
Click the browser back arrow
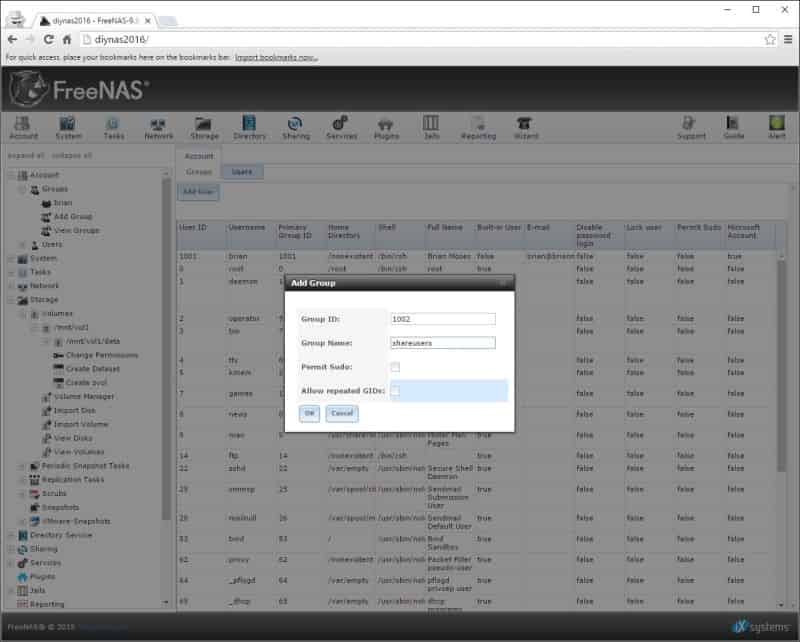click(13, 39)
